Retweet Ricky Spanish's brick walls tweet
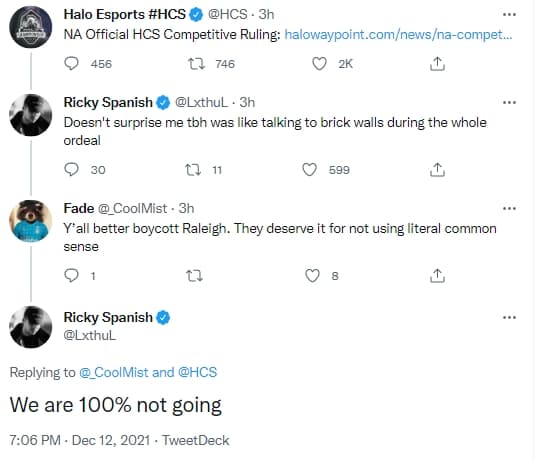The width and height of the screenshot is (535, 462). (193, 170)
